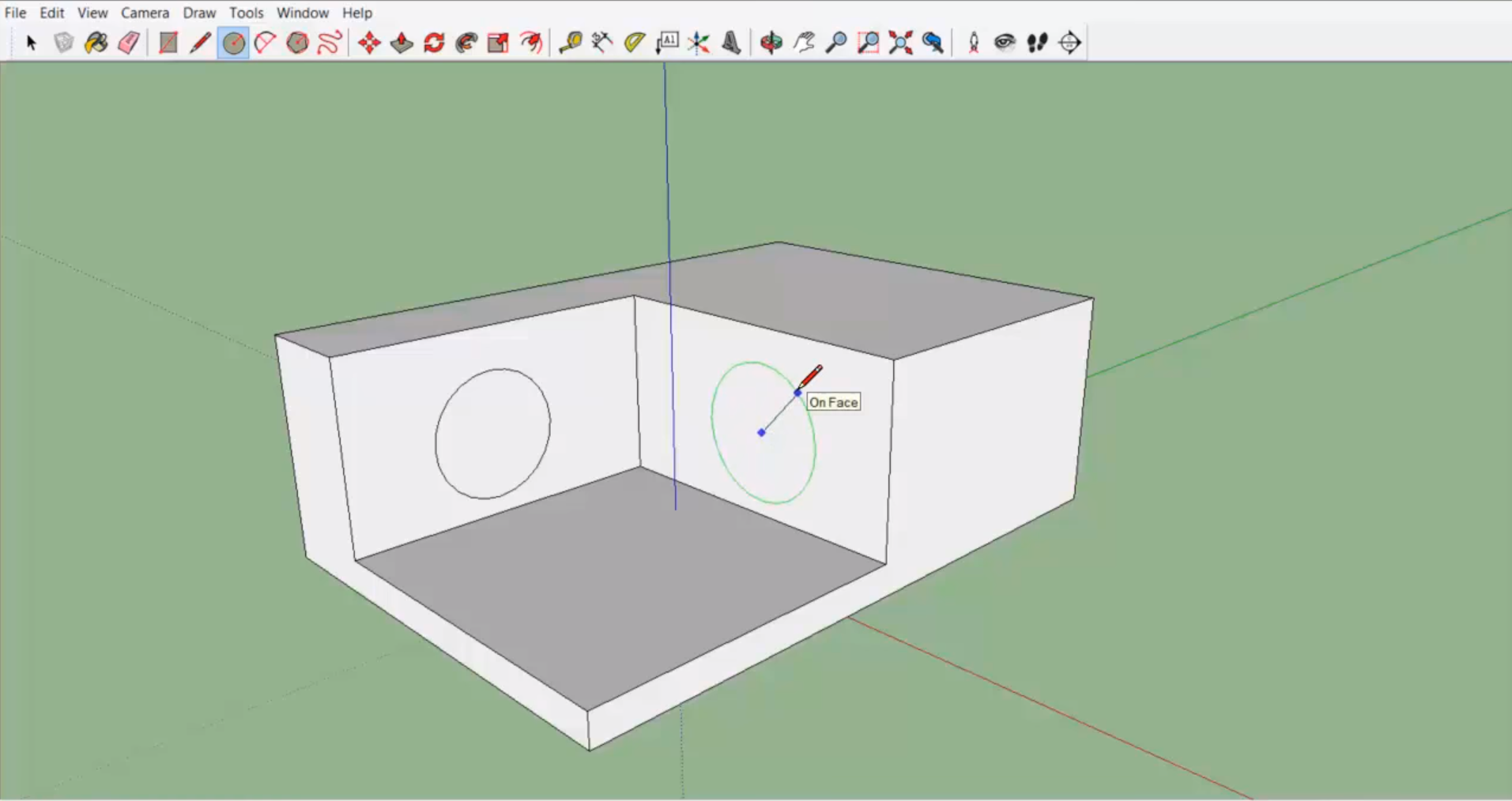1512x801 pixels.
Task: Switch to the Arc tool
Action: point(265,43)
